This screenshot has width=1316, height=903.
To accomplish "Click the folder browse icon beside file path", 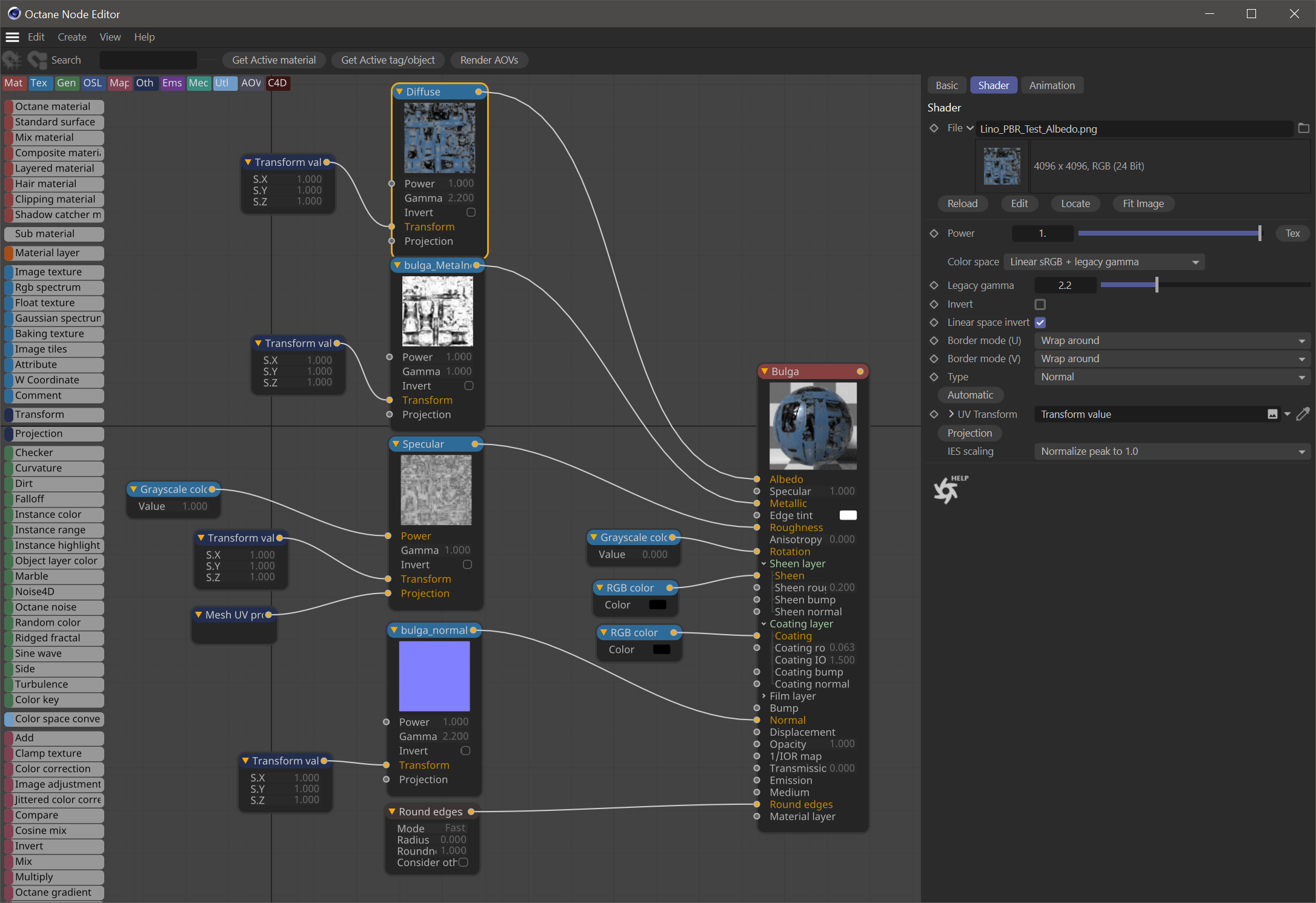I will [1303, 128].
